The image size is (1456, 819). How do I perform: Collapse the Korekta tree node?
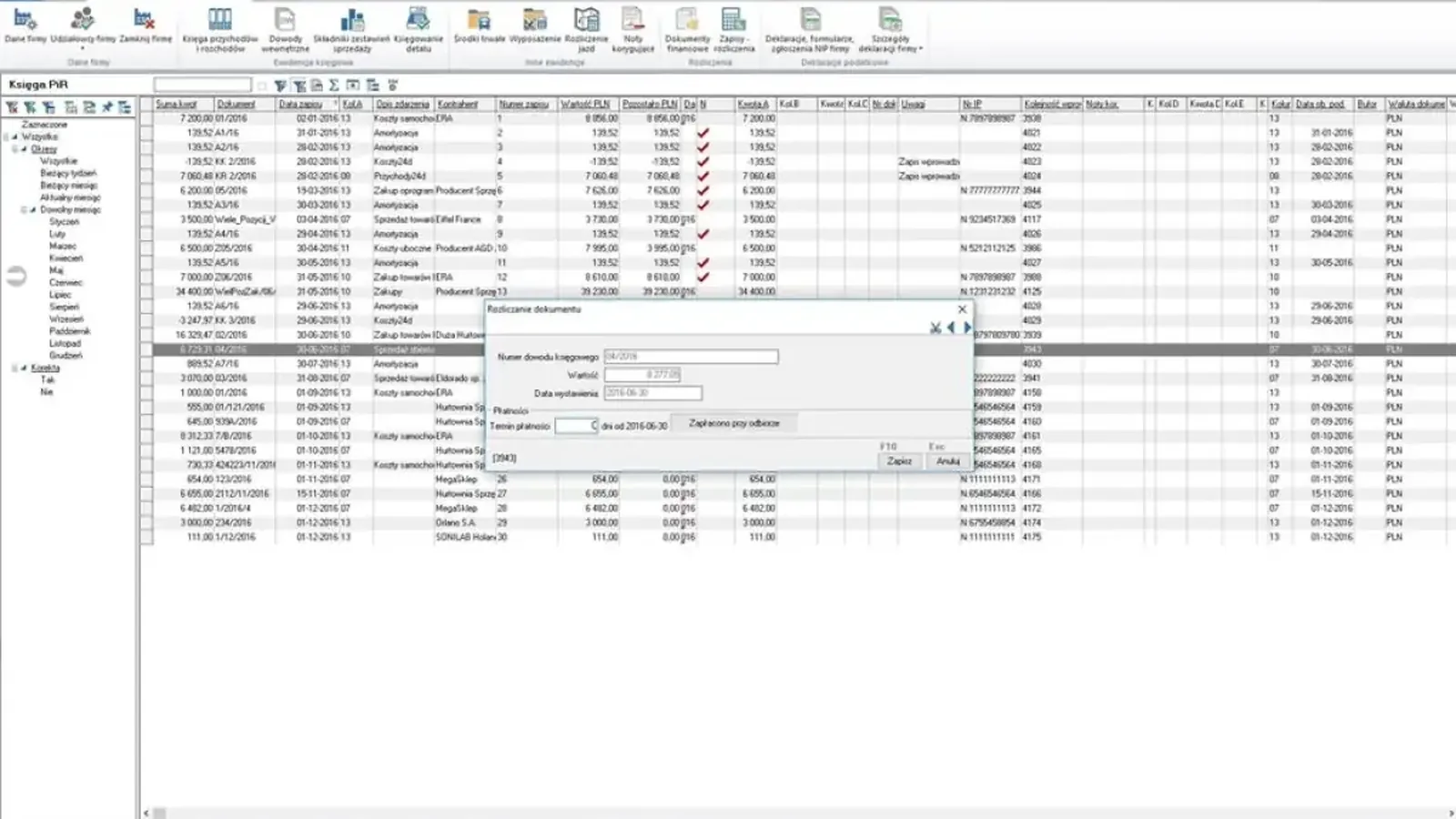24,368
